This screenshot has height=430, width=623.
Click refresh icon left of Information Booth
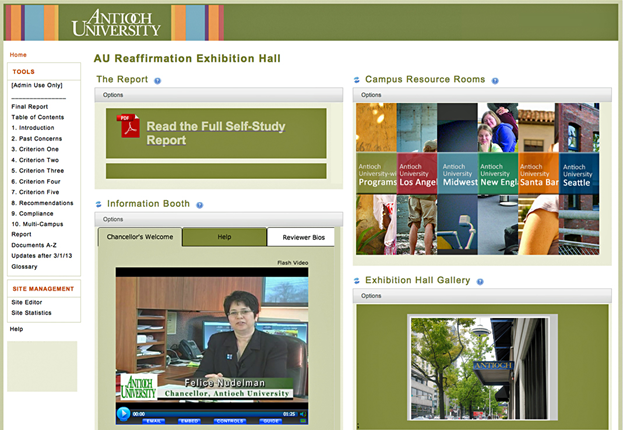tap(99, 204)
